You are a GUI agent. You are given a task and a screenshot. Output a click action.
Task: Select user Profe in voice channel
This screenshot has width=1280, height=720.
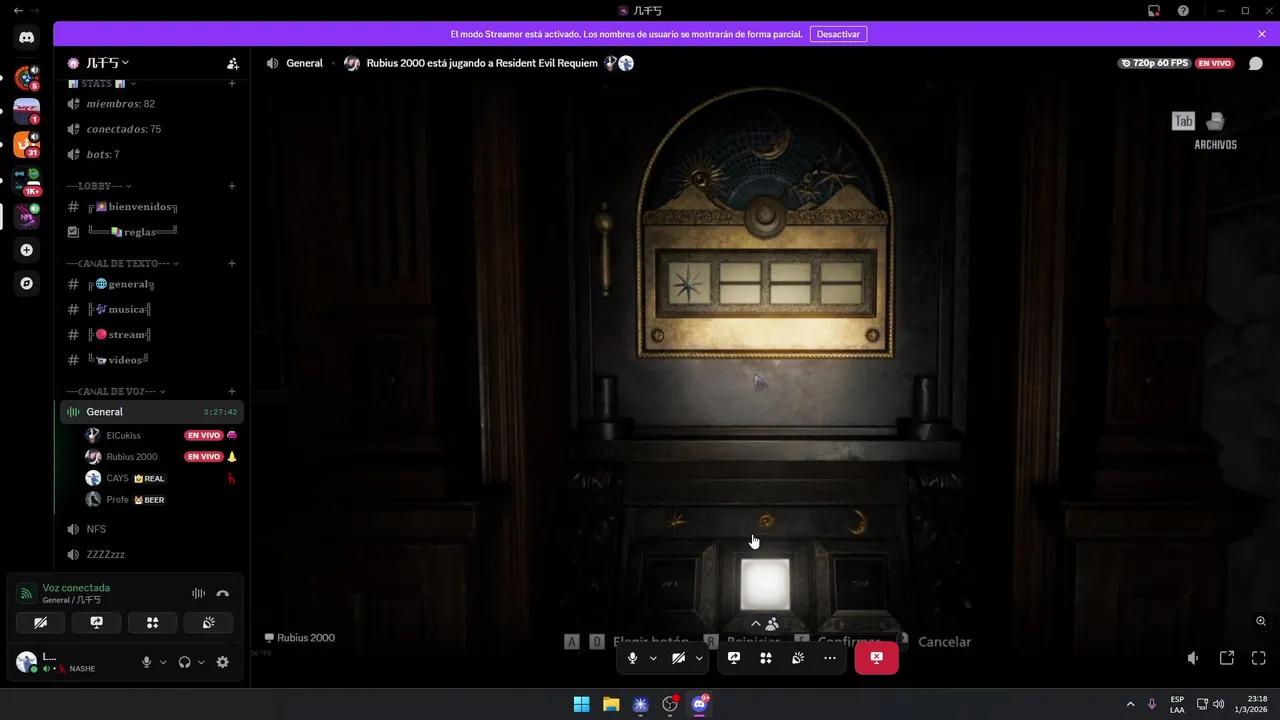click(x=162, y=499)
